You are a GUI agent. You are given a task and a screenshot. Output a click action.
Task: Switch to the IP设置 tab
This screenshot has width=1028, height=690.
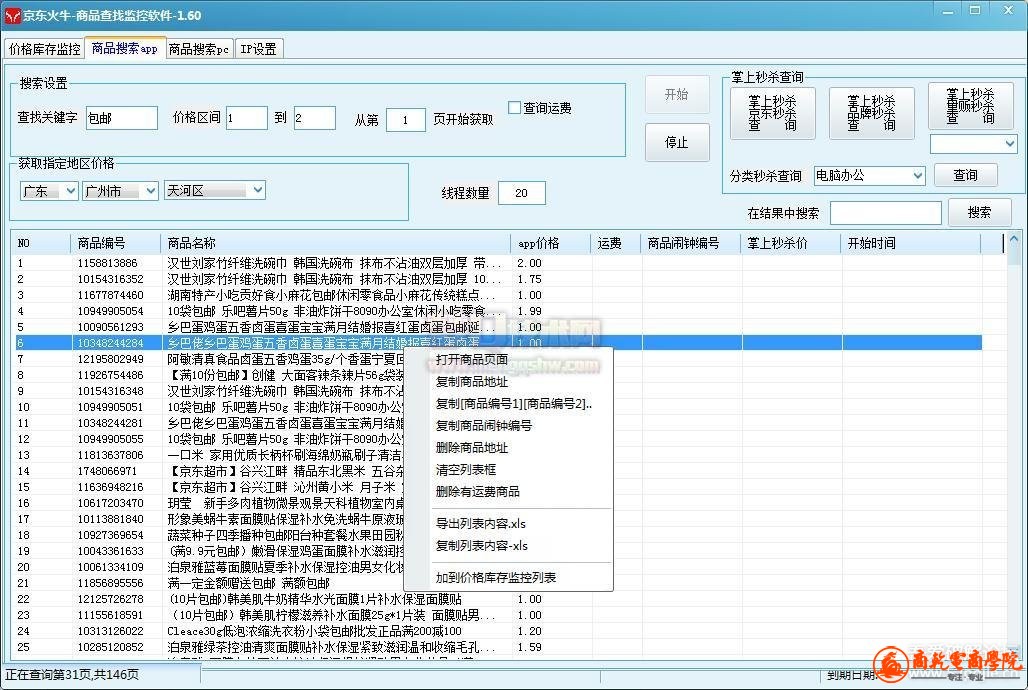pyautogui.click(x=258, y=49)
